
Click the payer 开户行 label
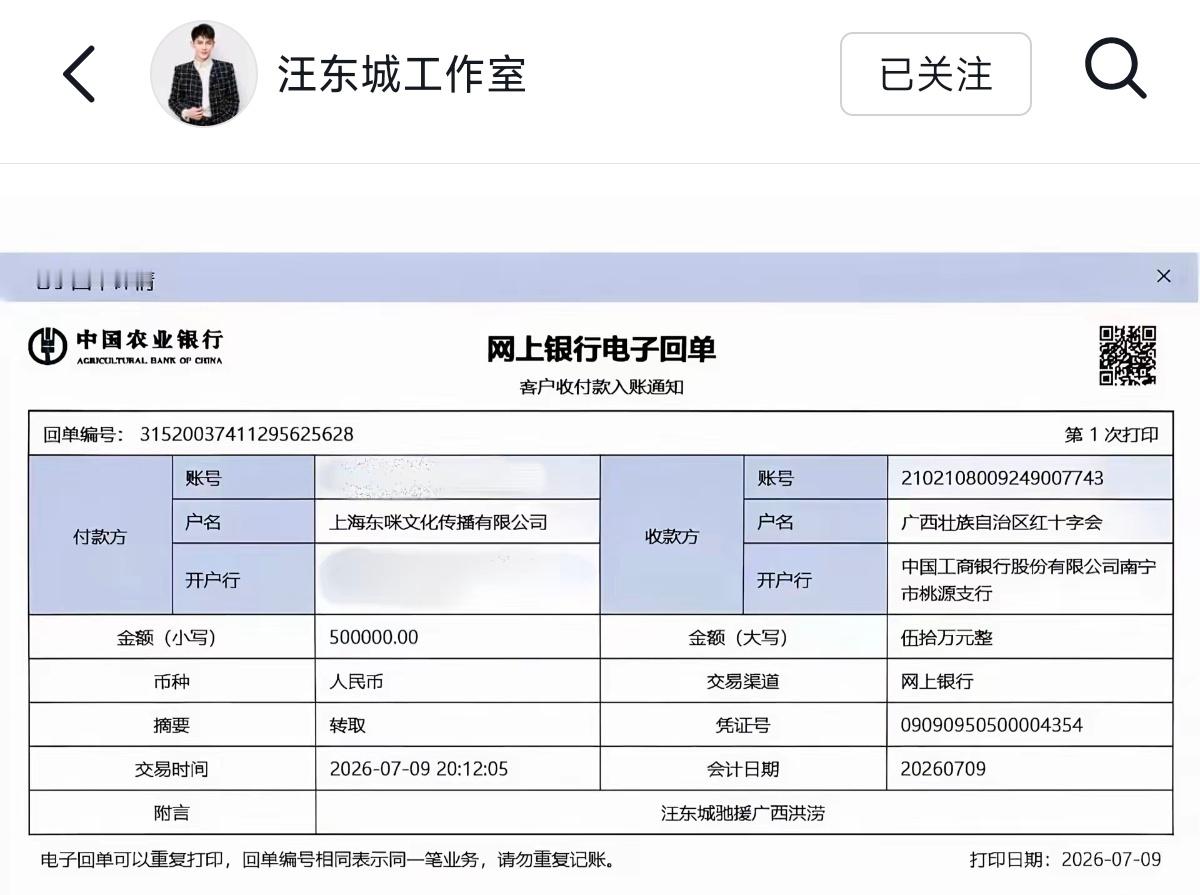pos(212,579)
